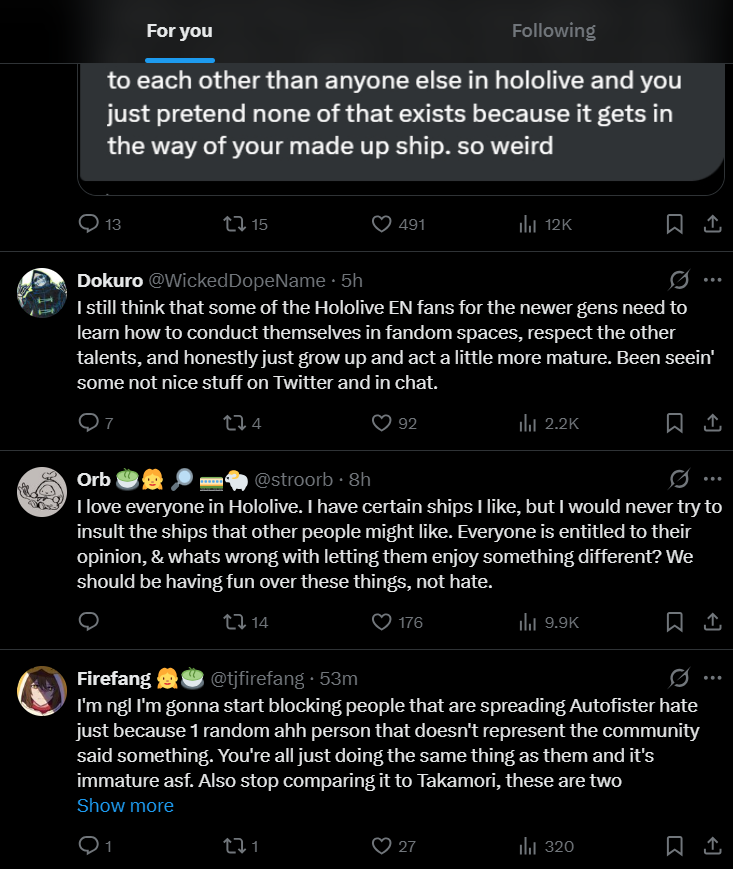
Task: Open more options on Firefang's post
Action: click(712, 678)
